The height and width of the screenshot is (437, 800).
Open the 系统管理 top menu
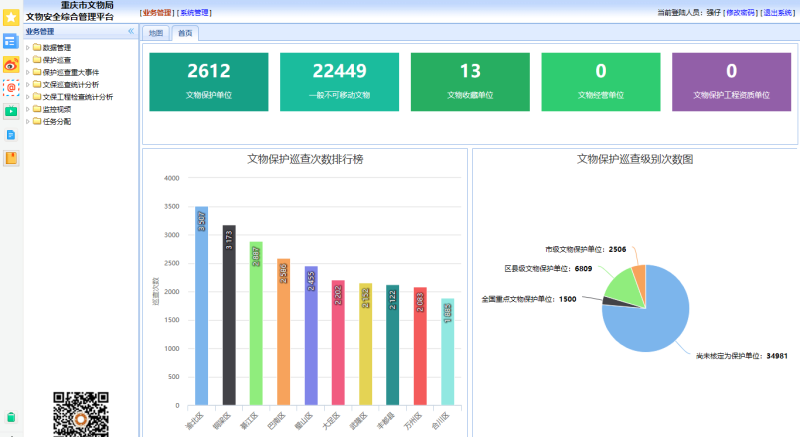[x=195, y=12]
